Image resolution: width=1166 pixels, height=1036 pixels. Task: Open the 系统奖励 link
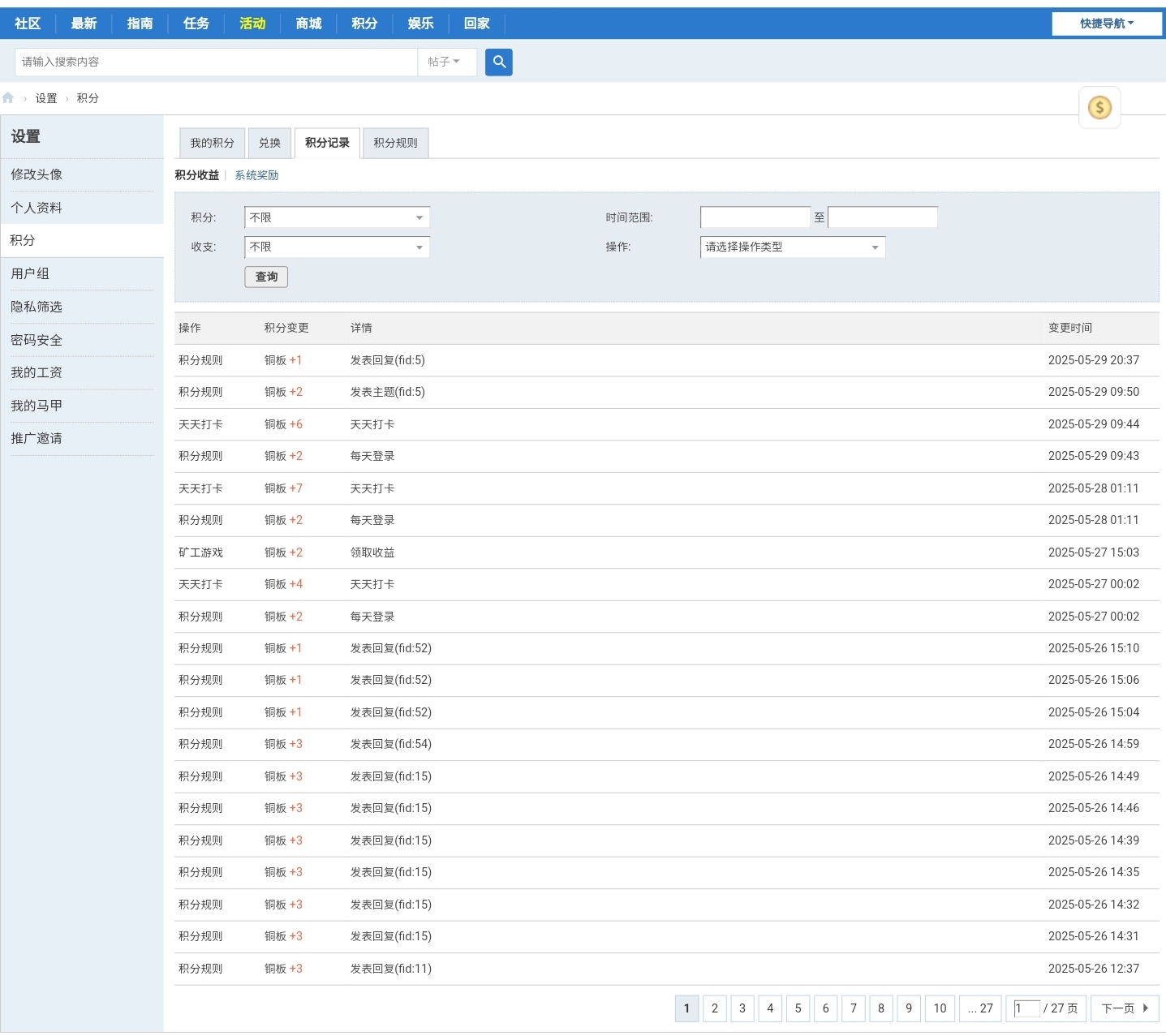tap(256, 174)
